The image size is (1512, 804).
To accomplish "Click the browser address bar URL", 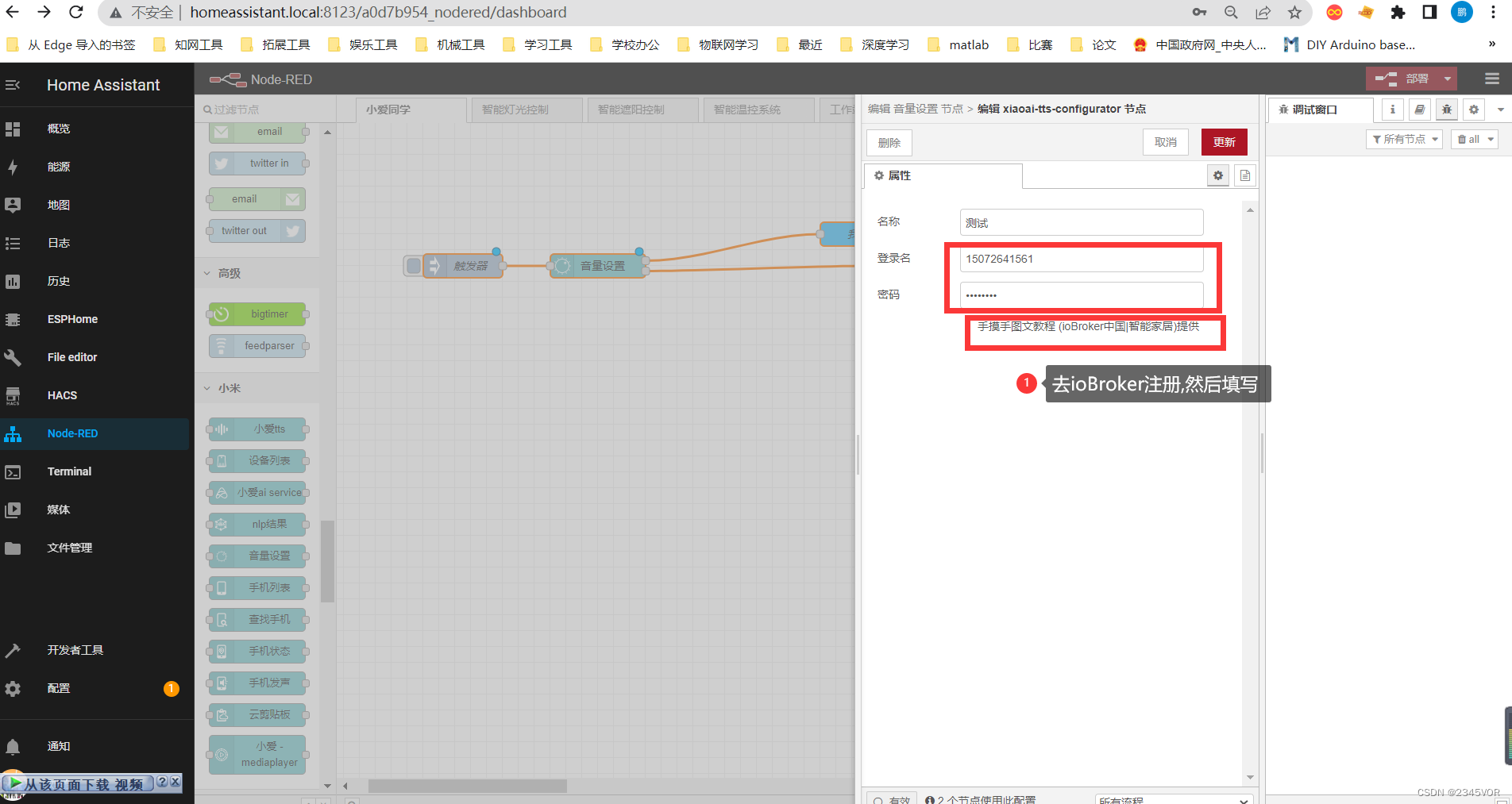I will tap(378, 12).
